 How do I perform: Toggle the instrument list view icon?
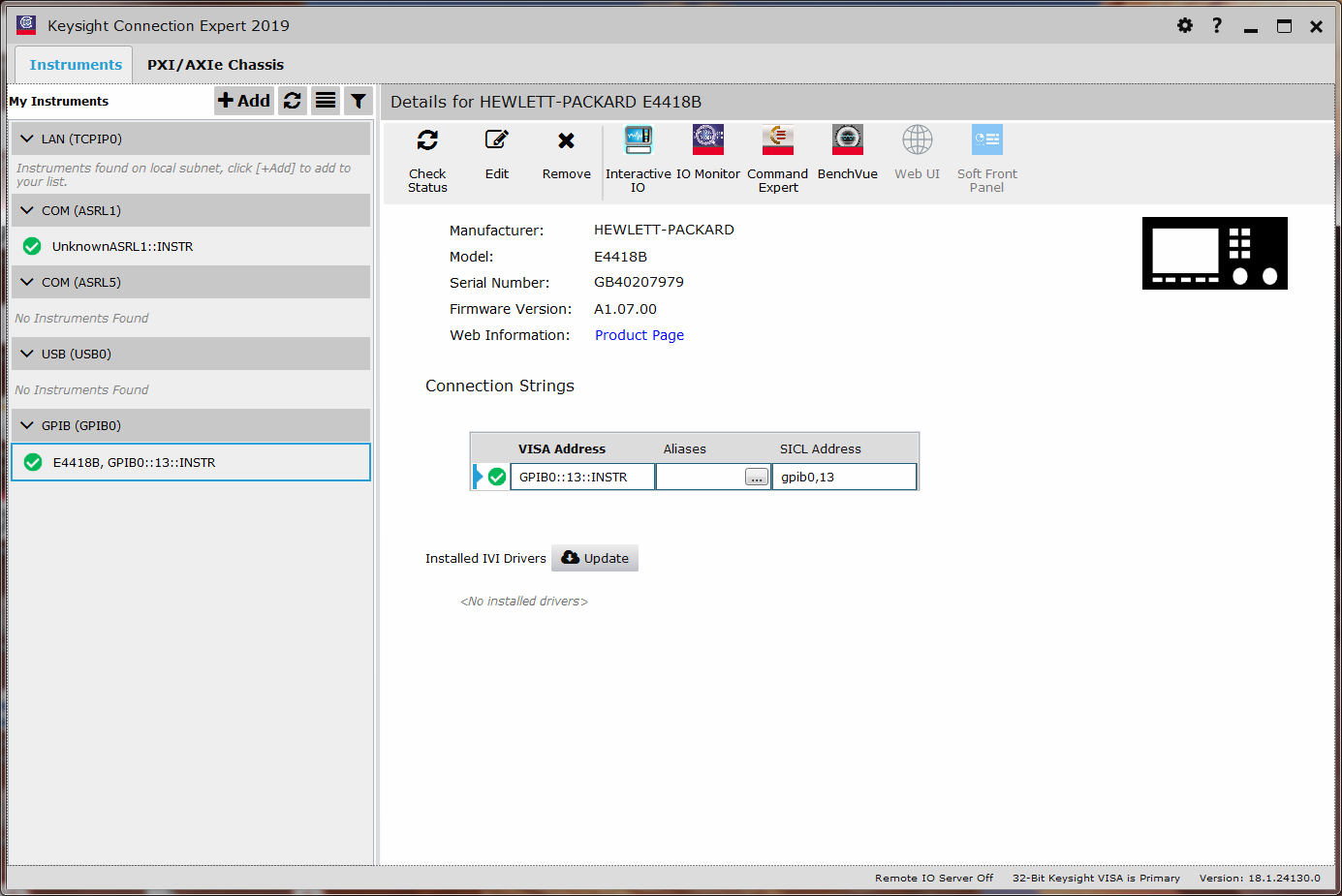click(326, 101)
